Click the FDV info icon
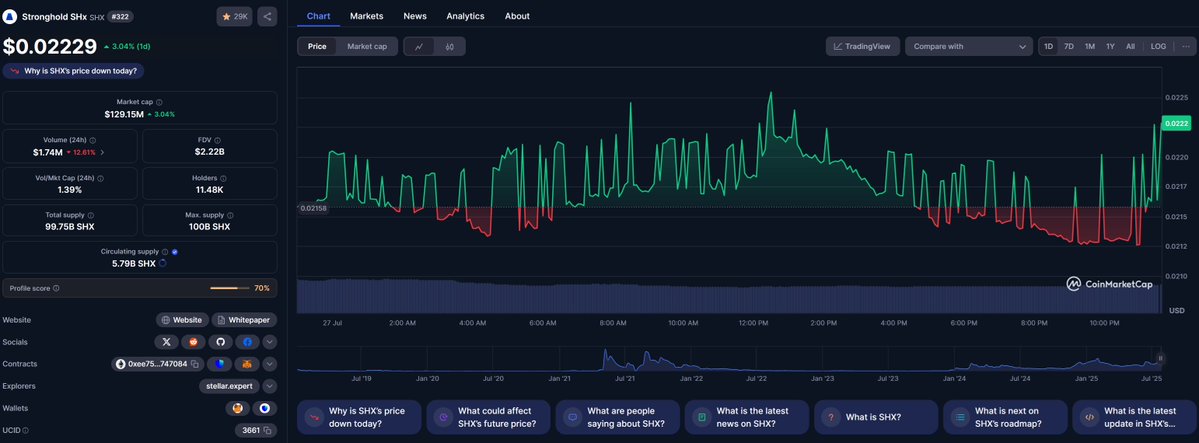The image size is (1199, 443). 218,140
